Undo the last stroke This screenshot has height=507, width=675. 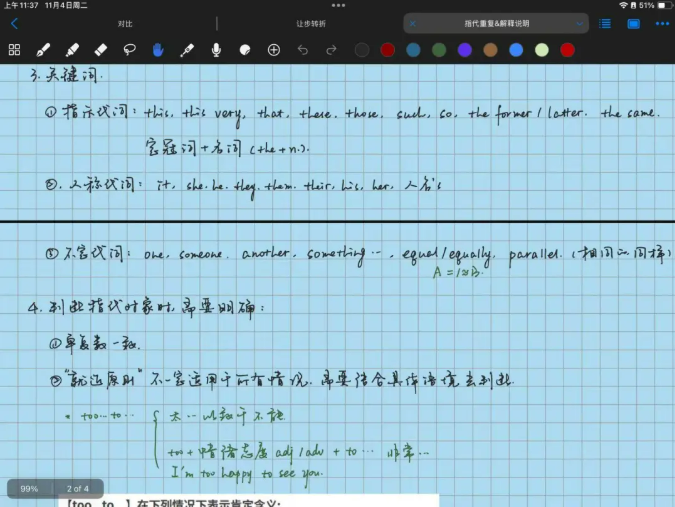(303, 49)
